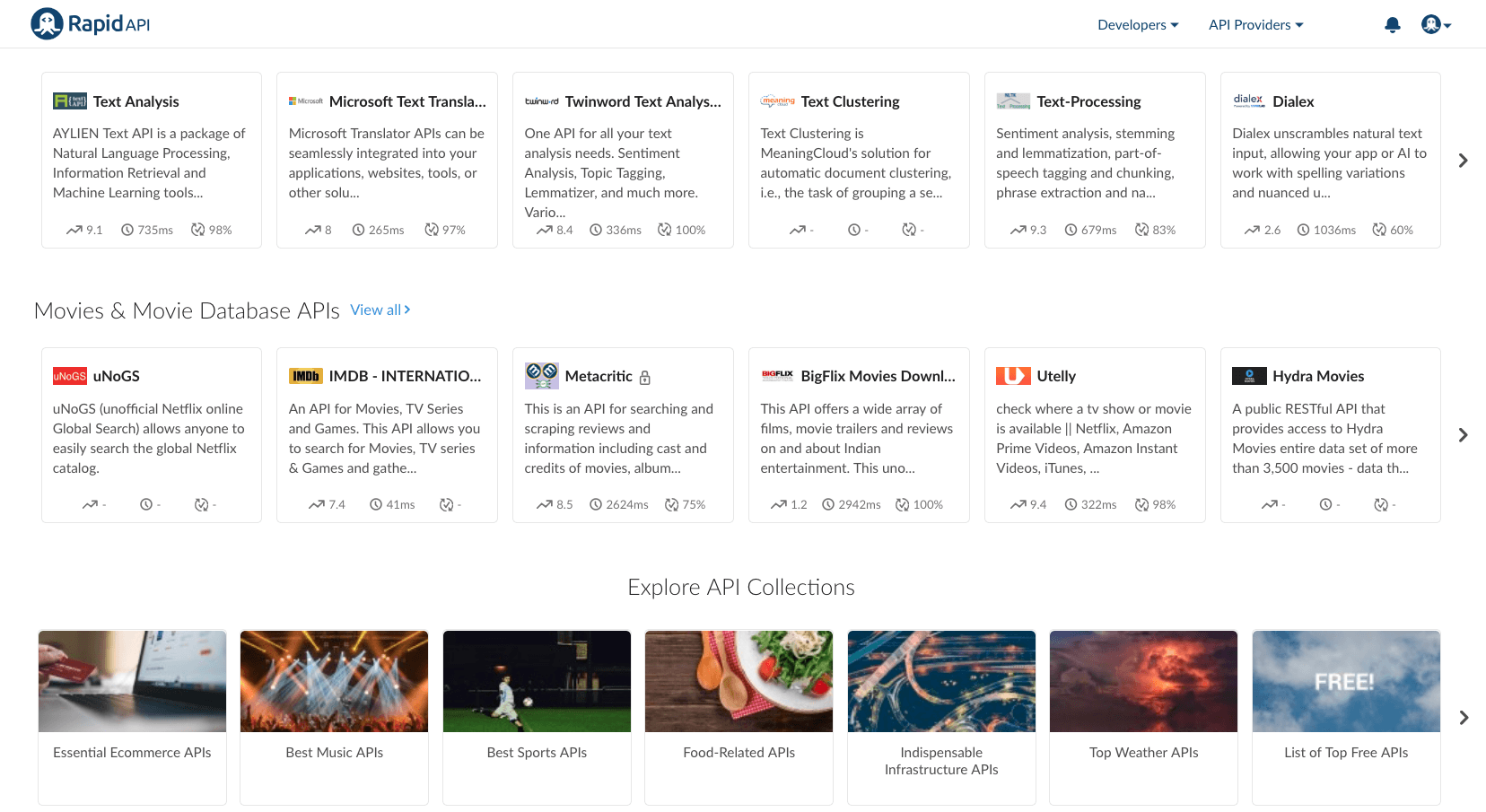Expand the Developers dropdown menu
This screenshot has width=1486, height=812.
(x=1138, y=25)
